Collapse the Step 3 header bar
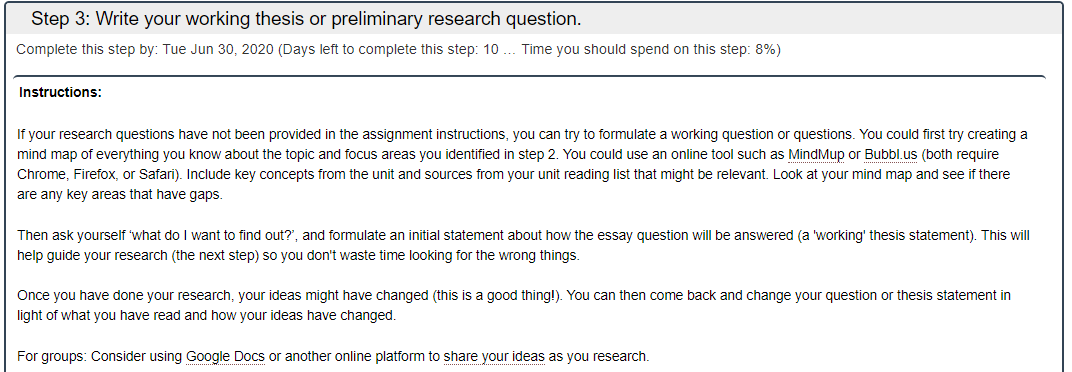Viewport: 1072px width, 372px height. tap(535, 19)
